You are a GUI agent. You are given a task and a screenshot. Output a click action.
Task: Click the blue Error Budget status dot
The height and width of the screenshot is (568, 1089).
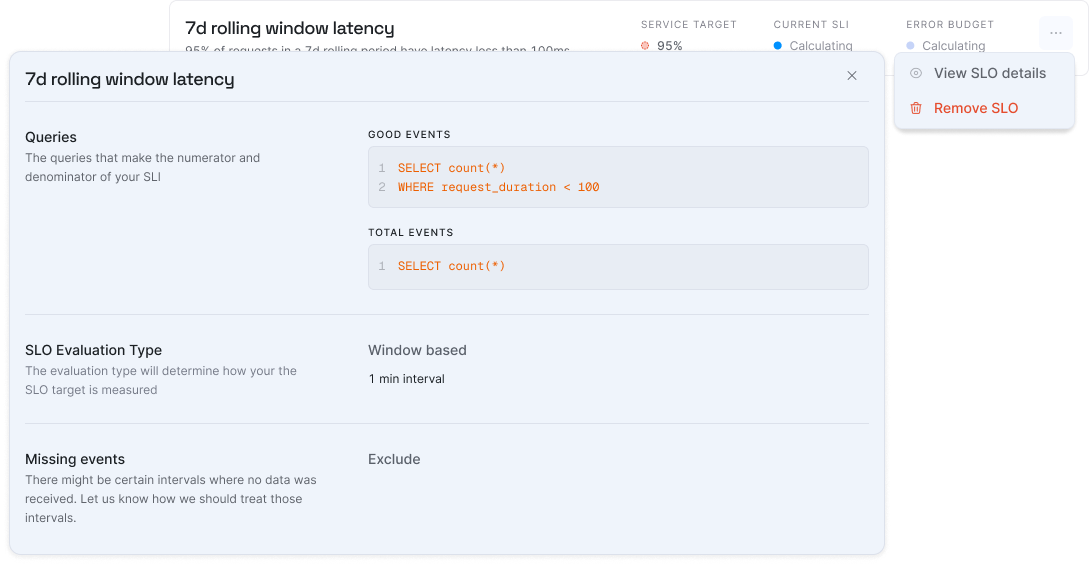tap(910, 45)
